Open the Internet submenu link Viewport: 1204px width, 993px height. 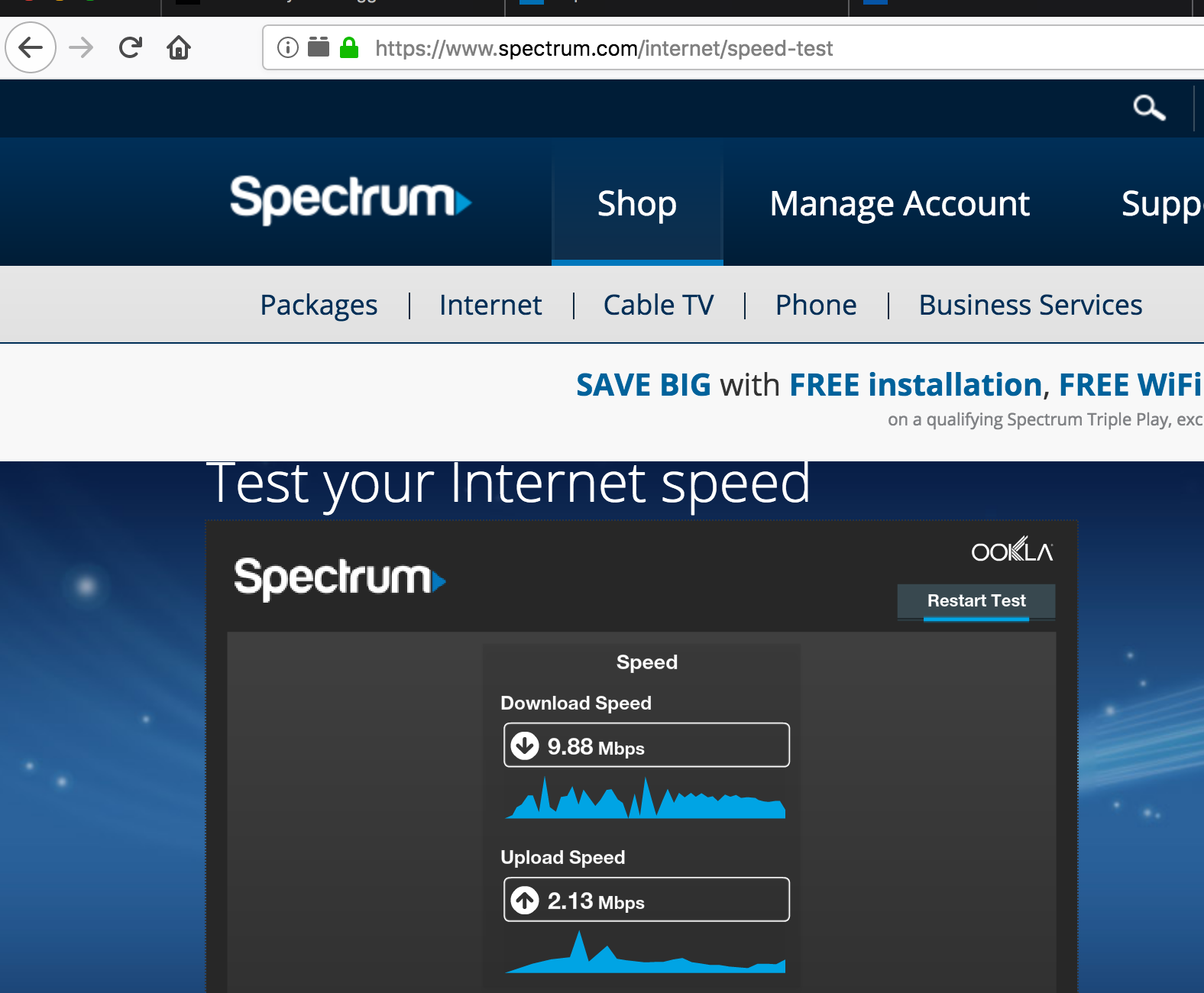pyautogui.click(x=490, y=306)
